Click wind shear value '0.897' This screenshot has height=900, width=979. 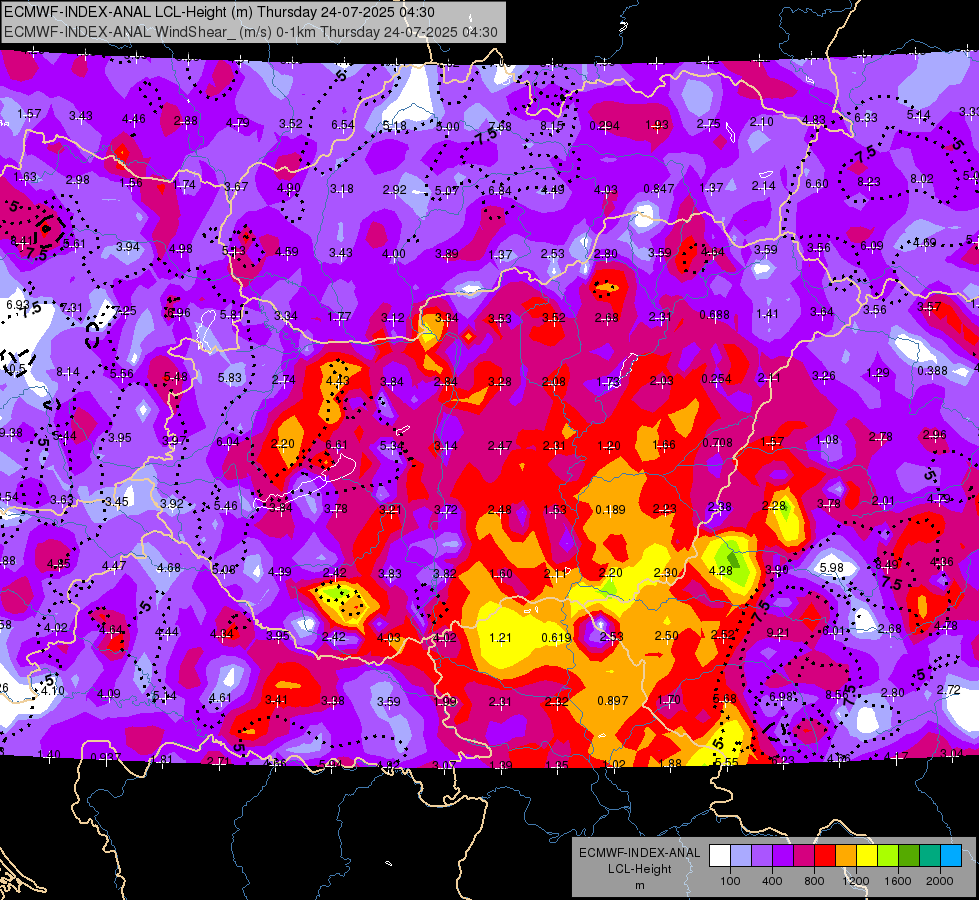coord(612,701)
